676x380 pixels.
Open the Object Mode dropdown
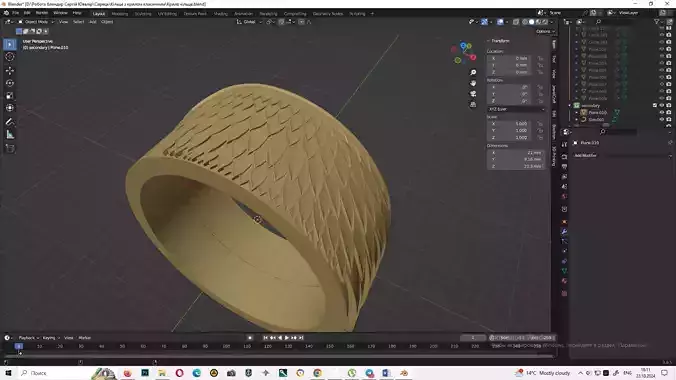pos(36,22)
